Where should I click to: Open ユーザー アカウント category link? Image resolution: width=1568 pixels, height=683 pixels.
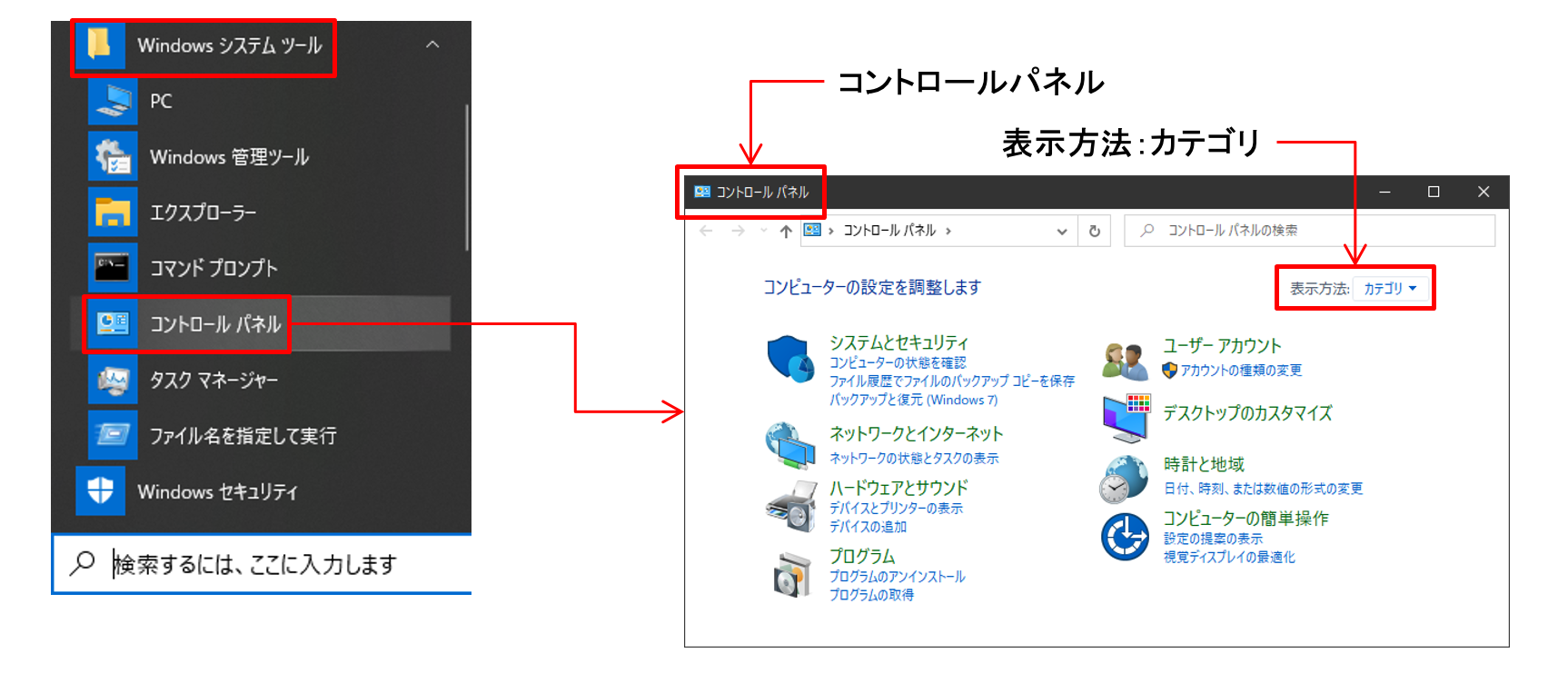[x=1223, y=345]
